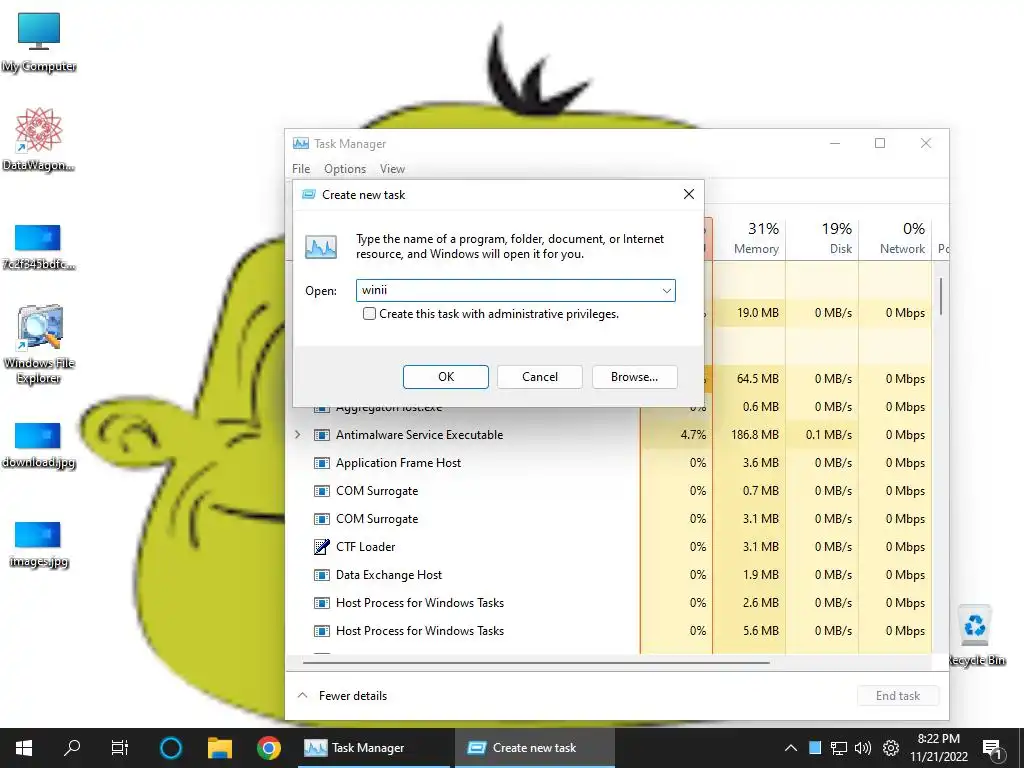Switch to Create new task taskbar button
The image size is (1024, 768).
(x=535, y=748)
